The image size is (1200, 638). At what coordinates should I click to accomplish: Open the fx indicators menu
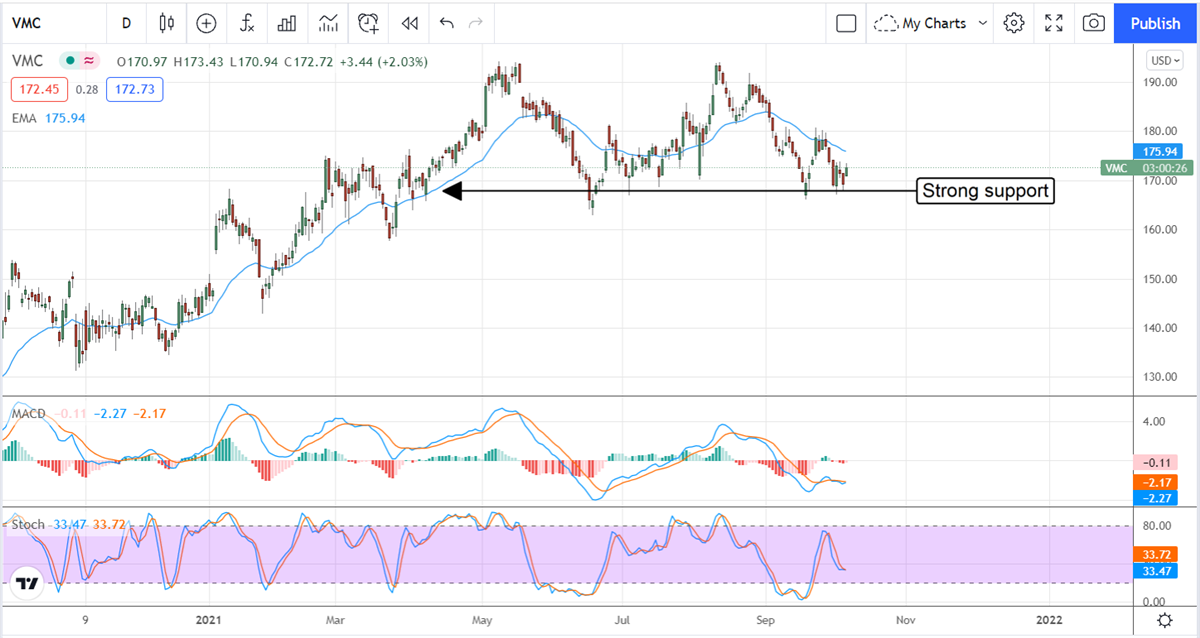[x=247, y=22]
